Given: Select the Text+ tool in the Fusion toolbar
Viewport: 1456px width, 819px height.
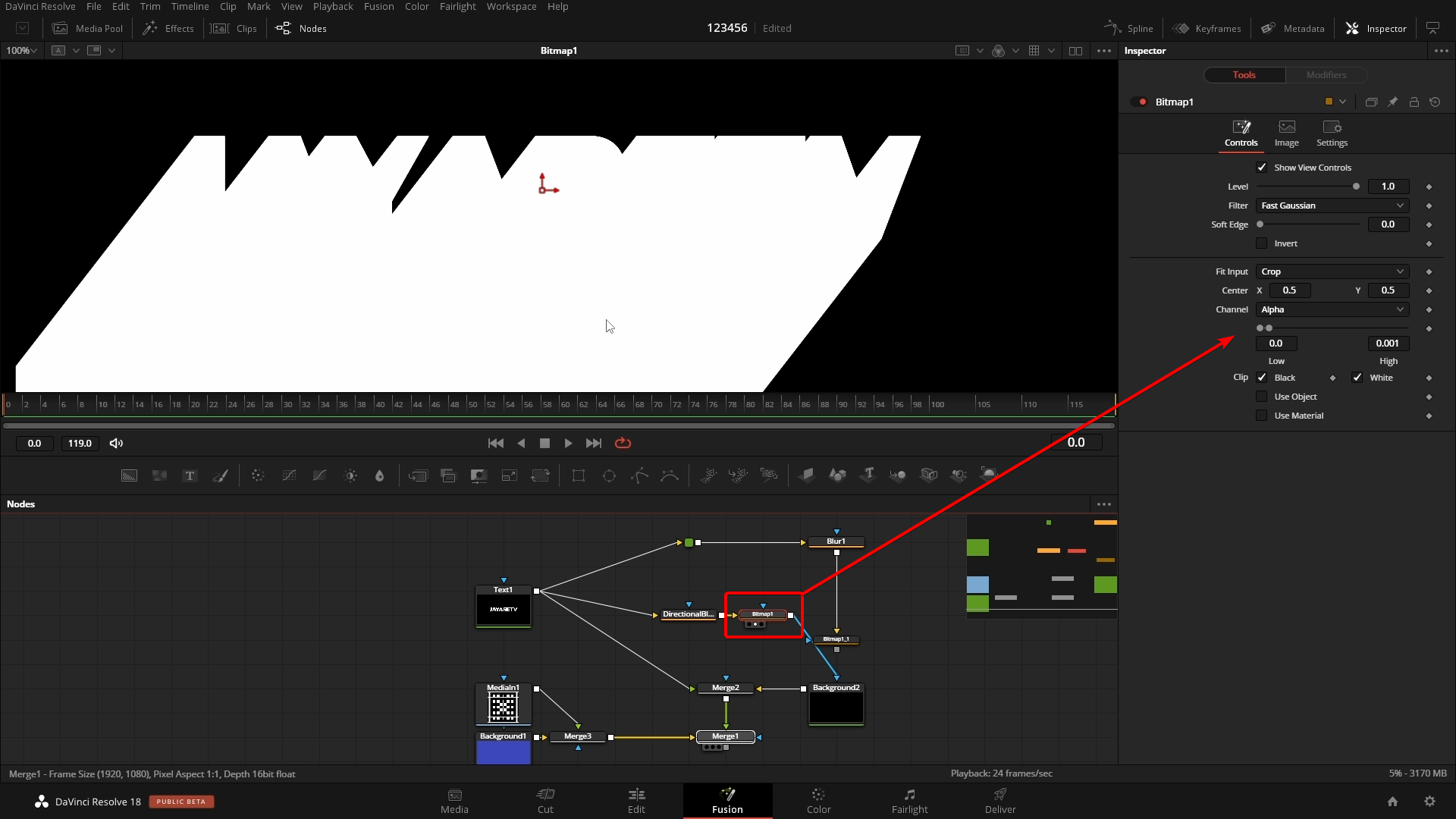Looking at the screenshot, I should click(x=189, y=475).
